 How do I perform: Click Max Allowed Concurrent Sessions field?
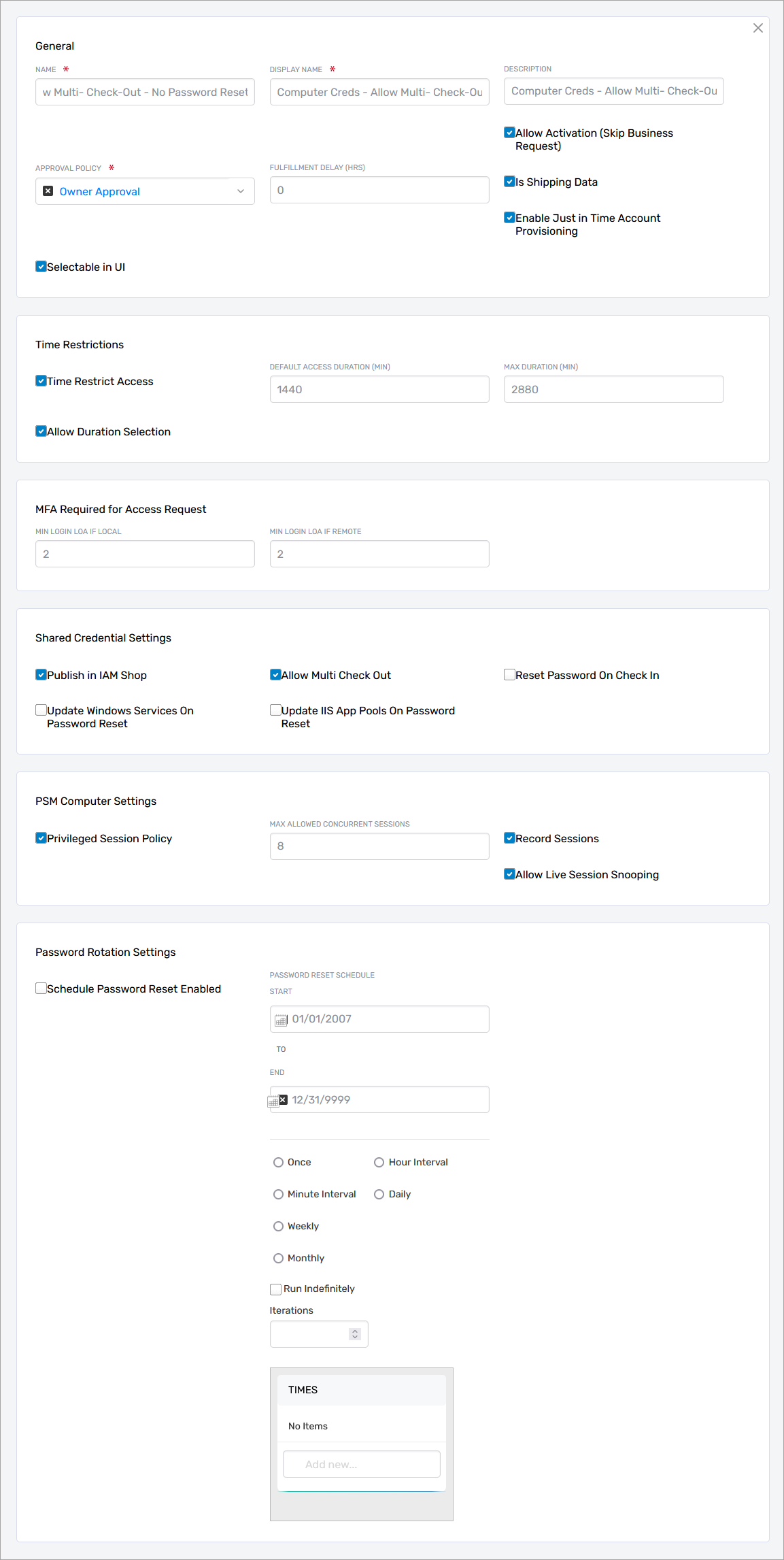point(379,846)
